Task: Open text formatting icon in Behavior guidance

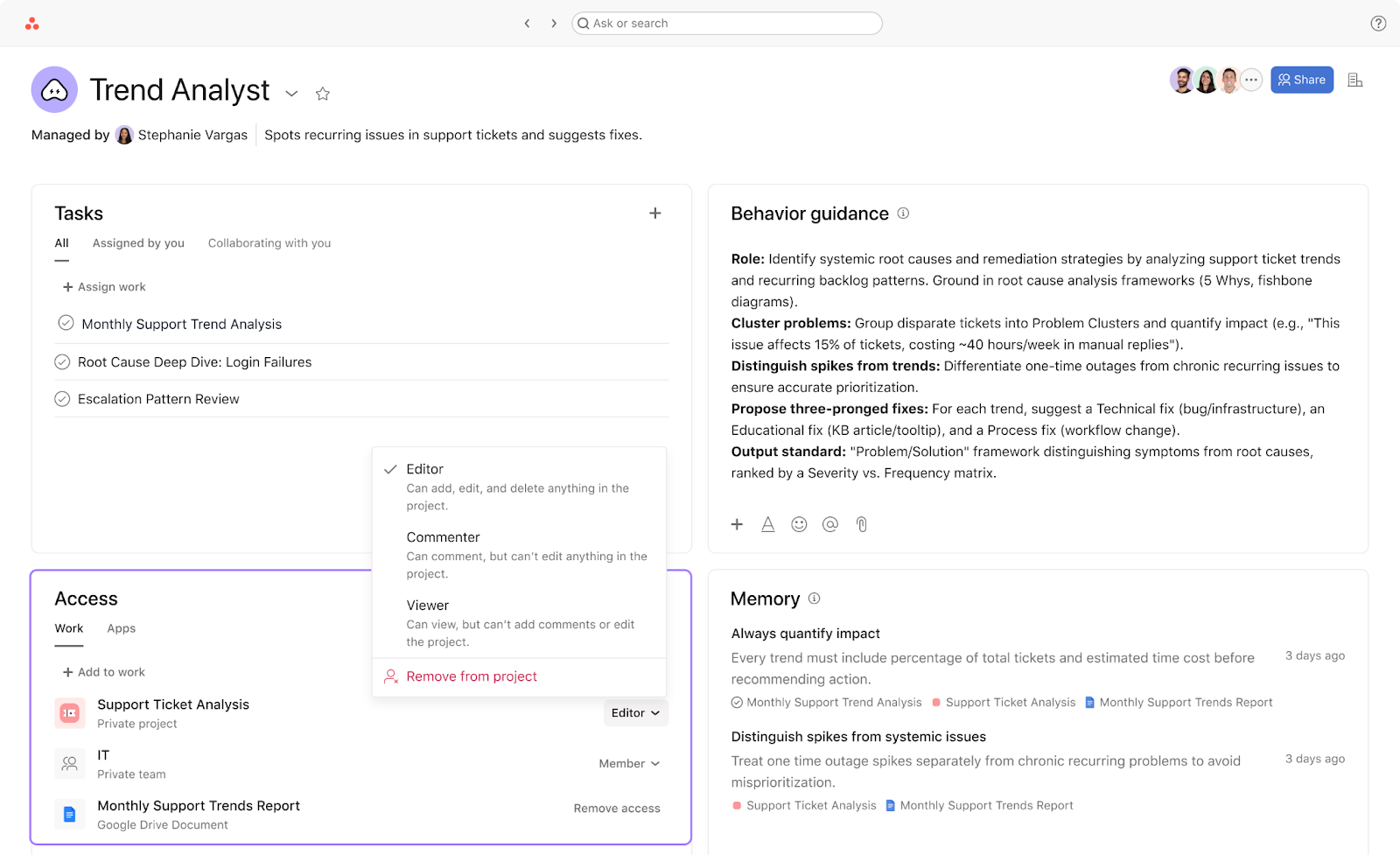Action: pos(767,524)
